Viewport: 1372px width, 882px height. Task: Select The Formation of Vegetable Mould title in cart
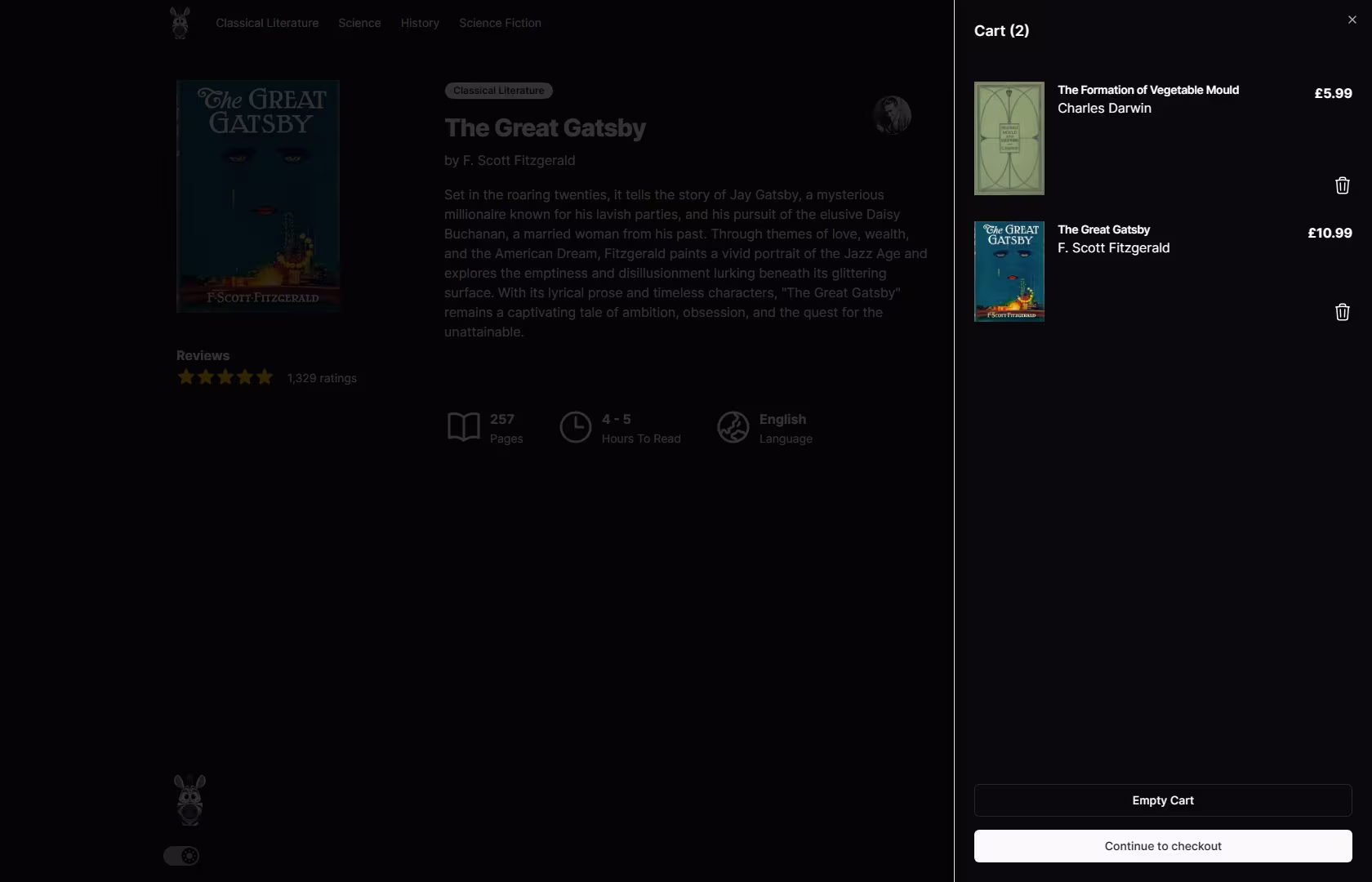tap(1148, 90)
